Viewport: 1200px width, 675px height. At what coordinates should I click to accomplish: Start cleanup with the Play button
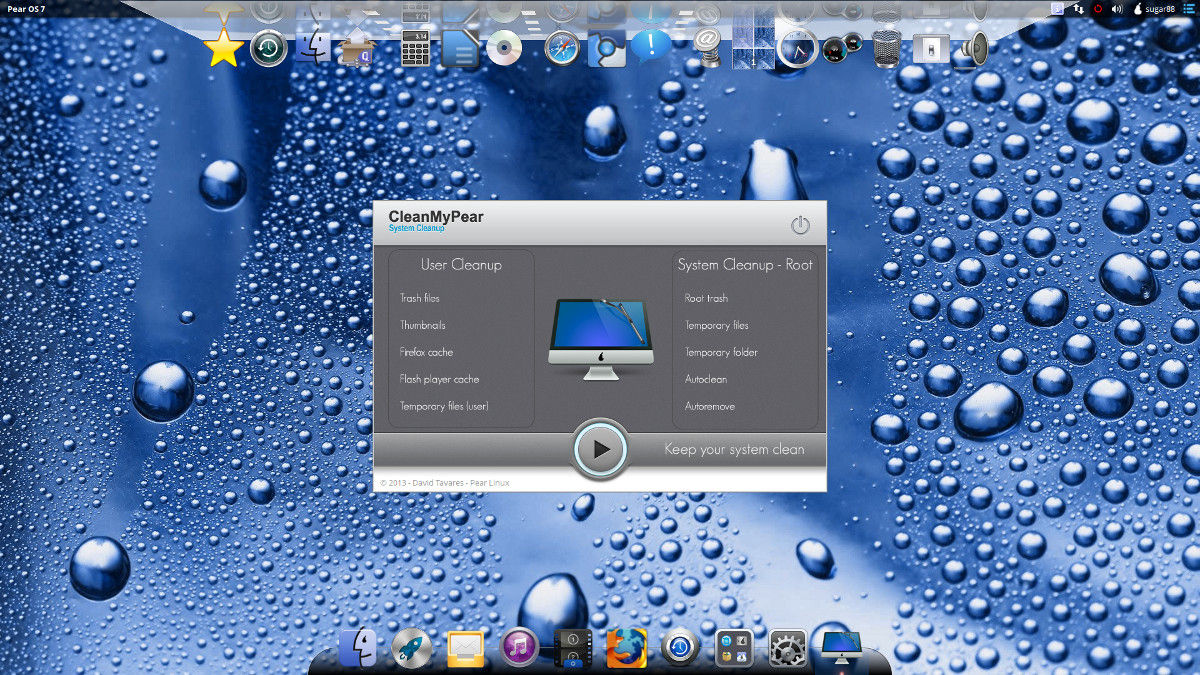click(600, 448)
